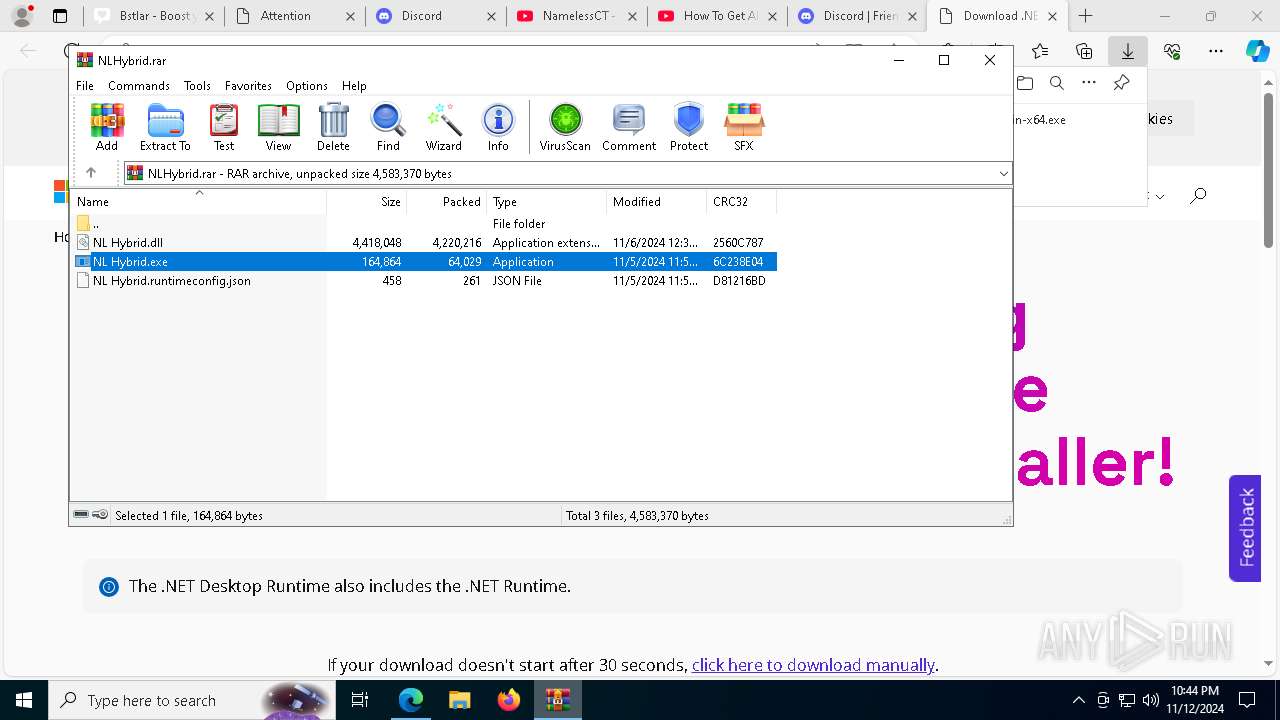Image resolution: width=1280 pixels, height=720 pixels.
Task: Start VirusScan on the archive
Action: pos(565,127)
